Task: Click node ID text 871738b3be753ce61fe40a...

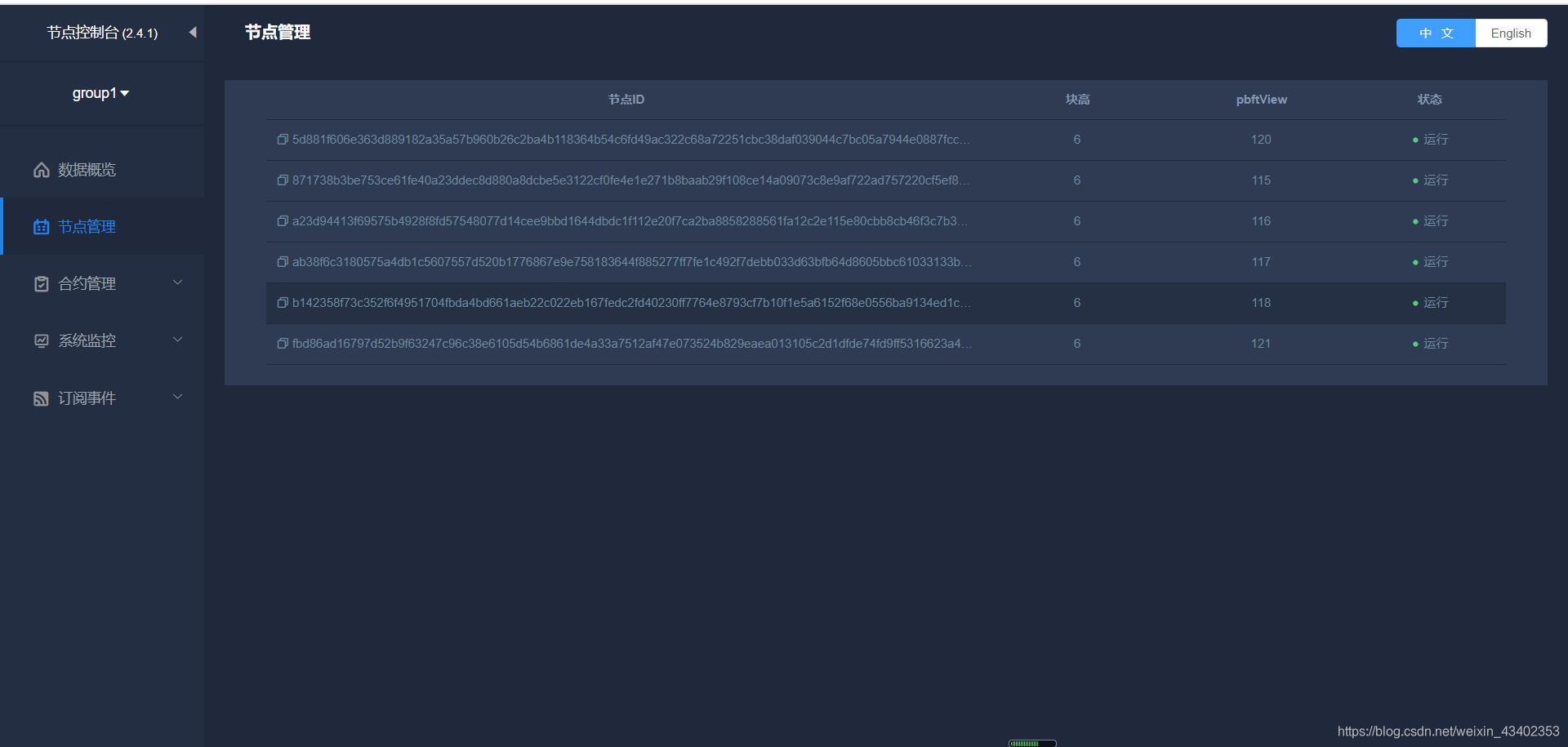Action: (631, 180)
